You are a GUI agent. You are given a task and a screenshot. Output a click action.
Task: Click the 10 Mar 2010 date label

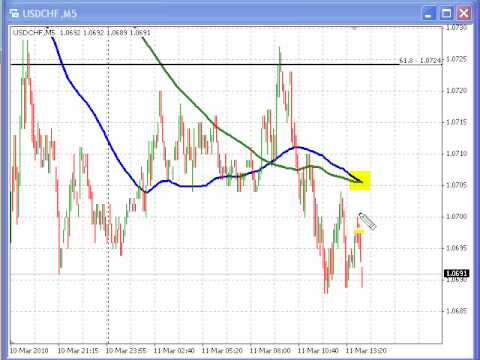(x=29, y=351)
